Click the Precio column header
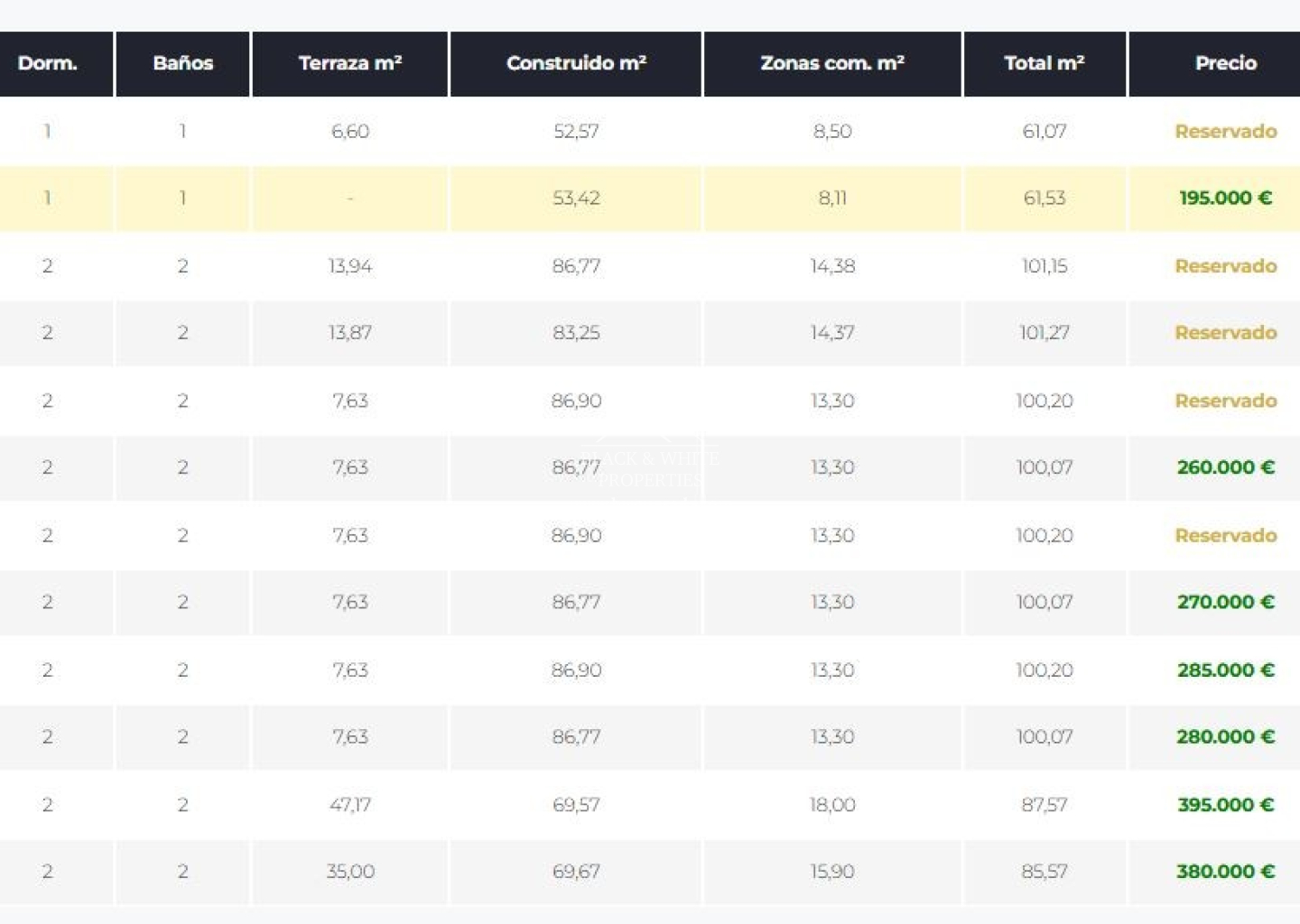The image size is (1300, 924). click(1225, 63)
